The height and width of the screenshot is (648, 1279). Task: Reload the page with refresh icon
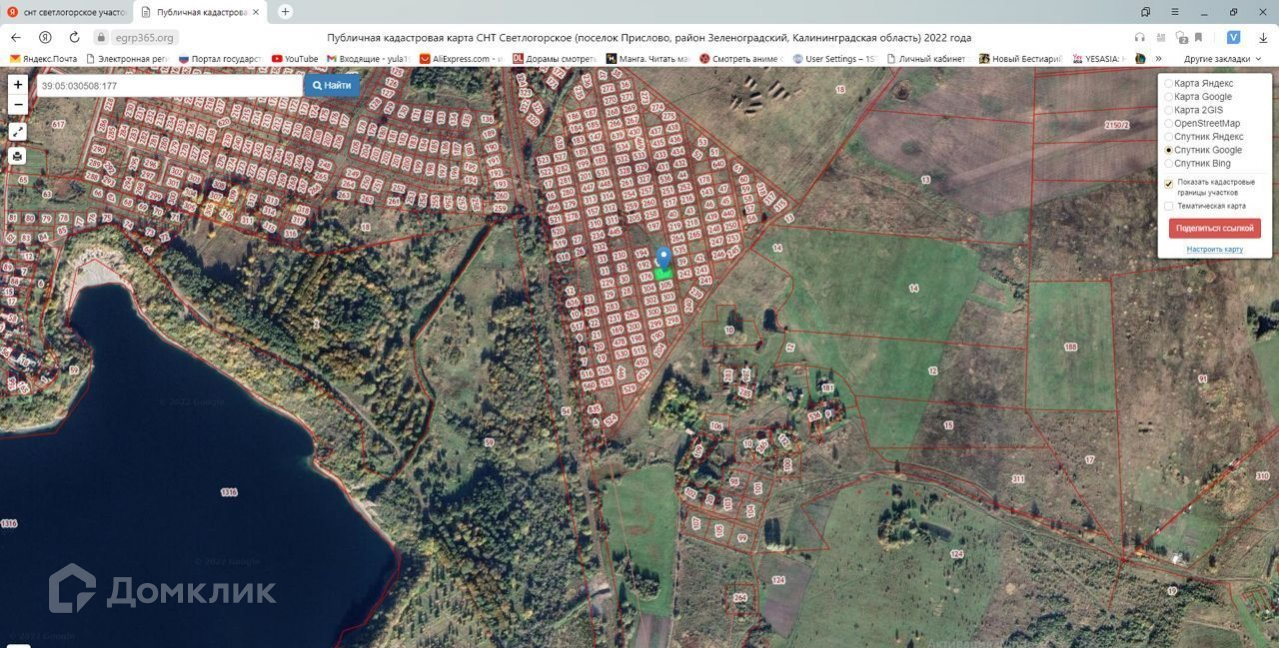click(74, 37)
